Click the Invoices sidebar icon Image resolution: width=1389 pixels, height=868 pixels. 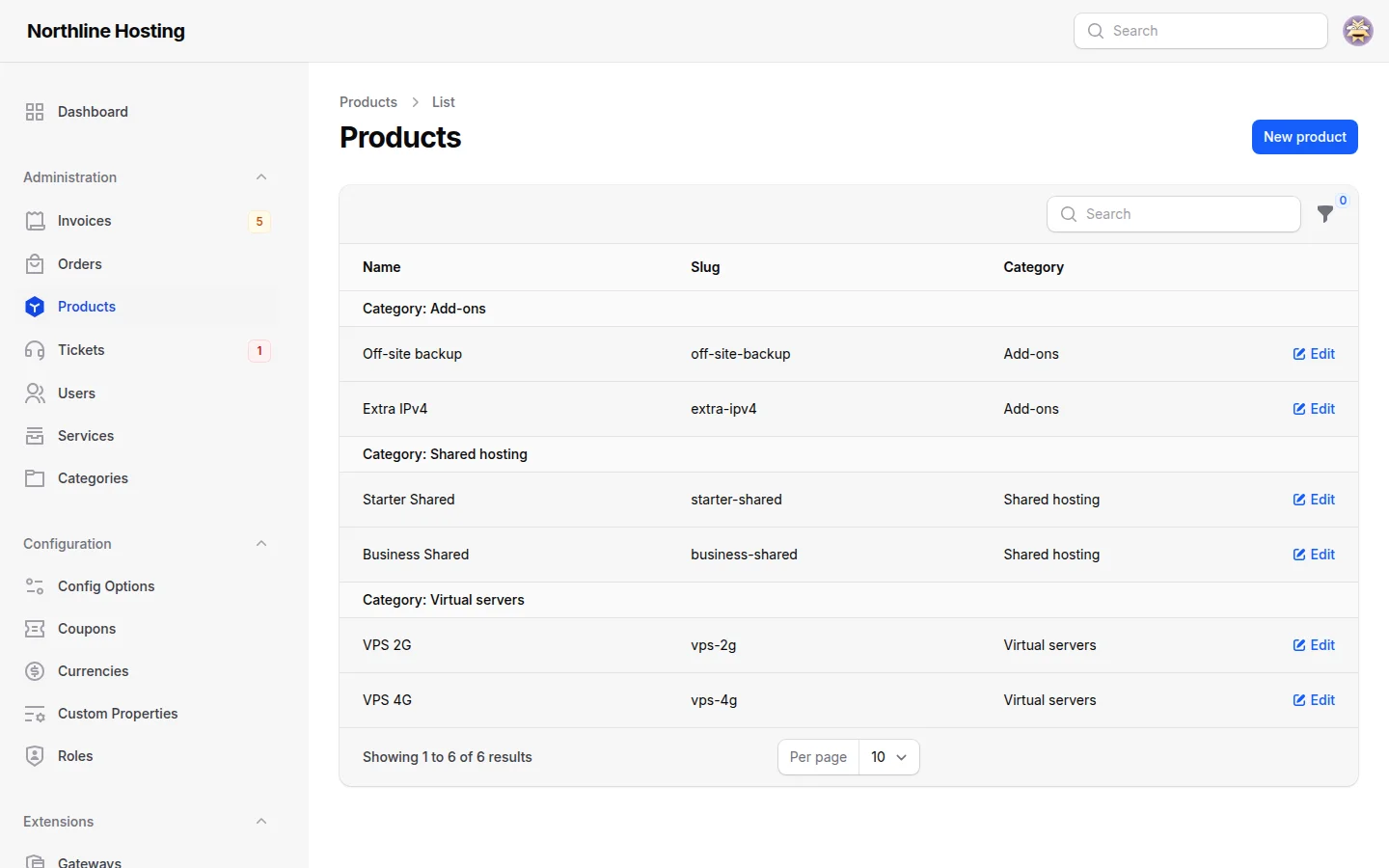(x=35, y=221)
